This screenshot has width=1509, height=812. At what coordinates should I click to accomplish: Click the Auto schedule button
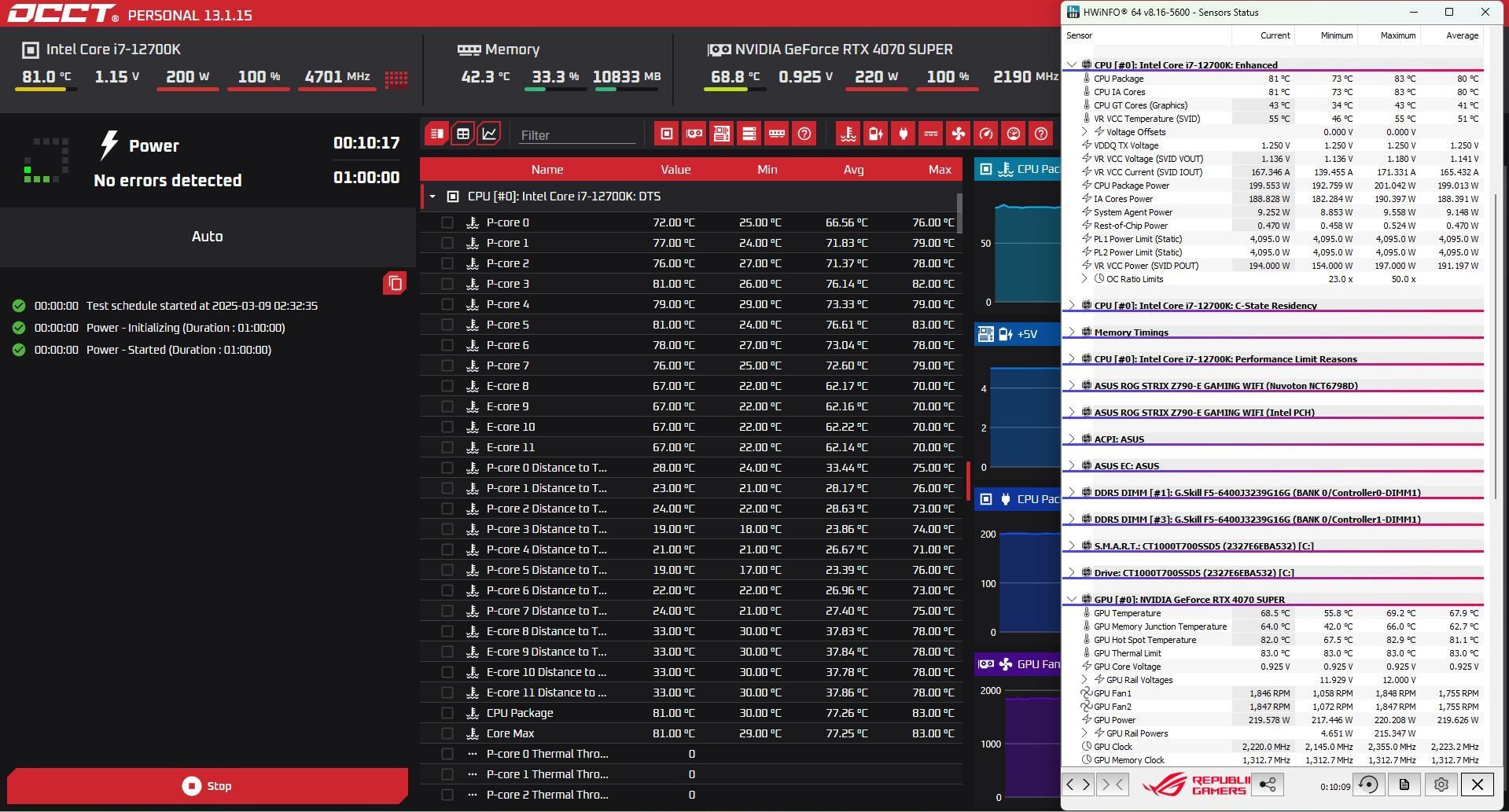click(x=208, y=237)
